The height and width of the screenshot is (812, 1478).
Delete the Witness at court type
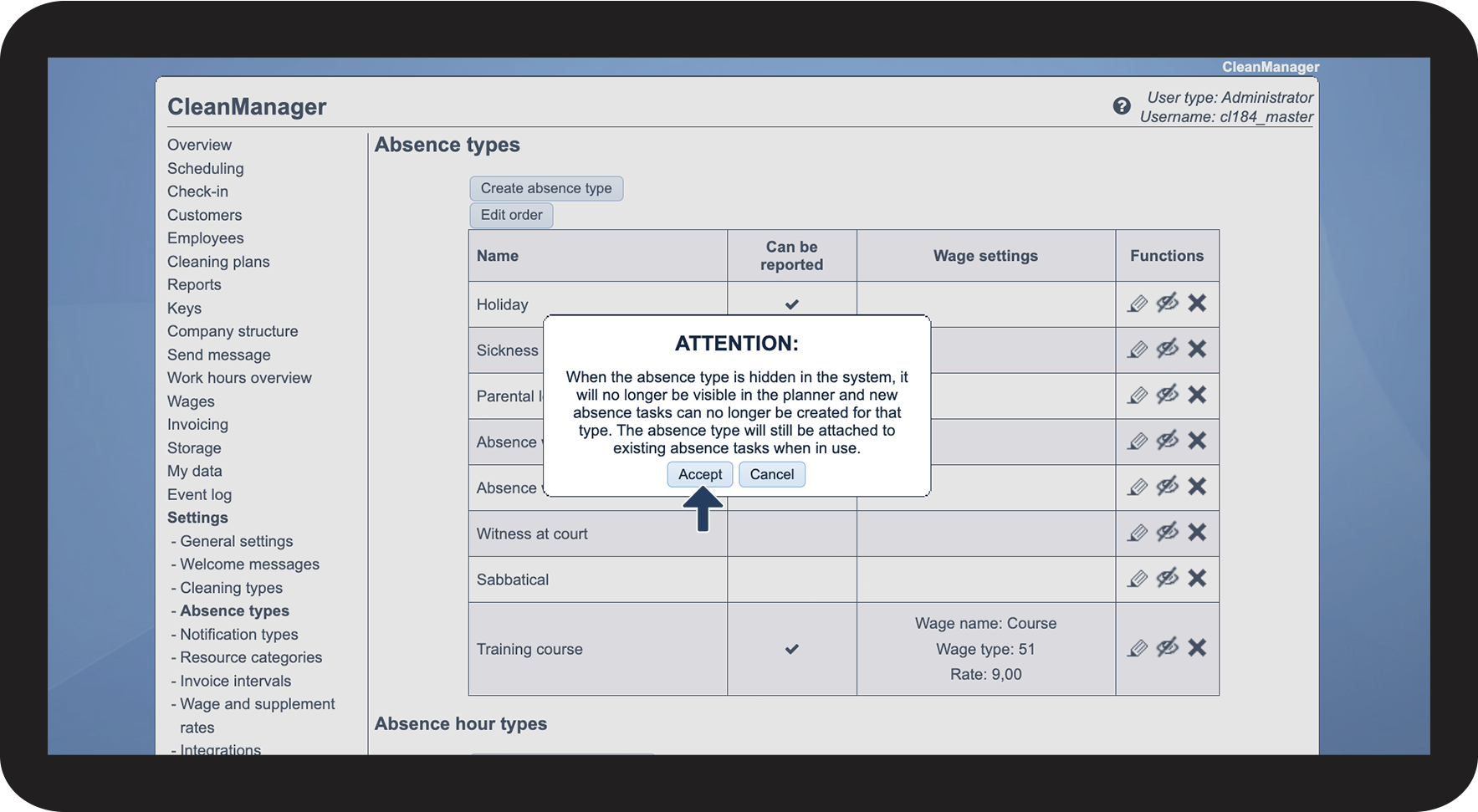tap(1197, 532)
